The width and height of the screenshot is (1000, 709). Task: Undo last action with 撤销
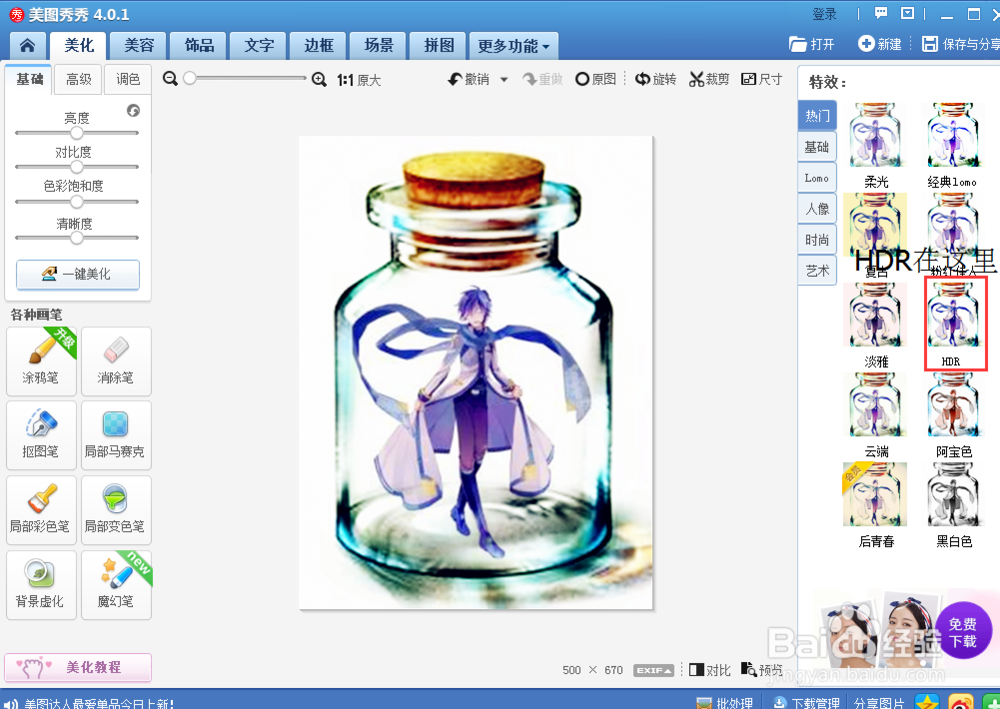pos(469,79)
